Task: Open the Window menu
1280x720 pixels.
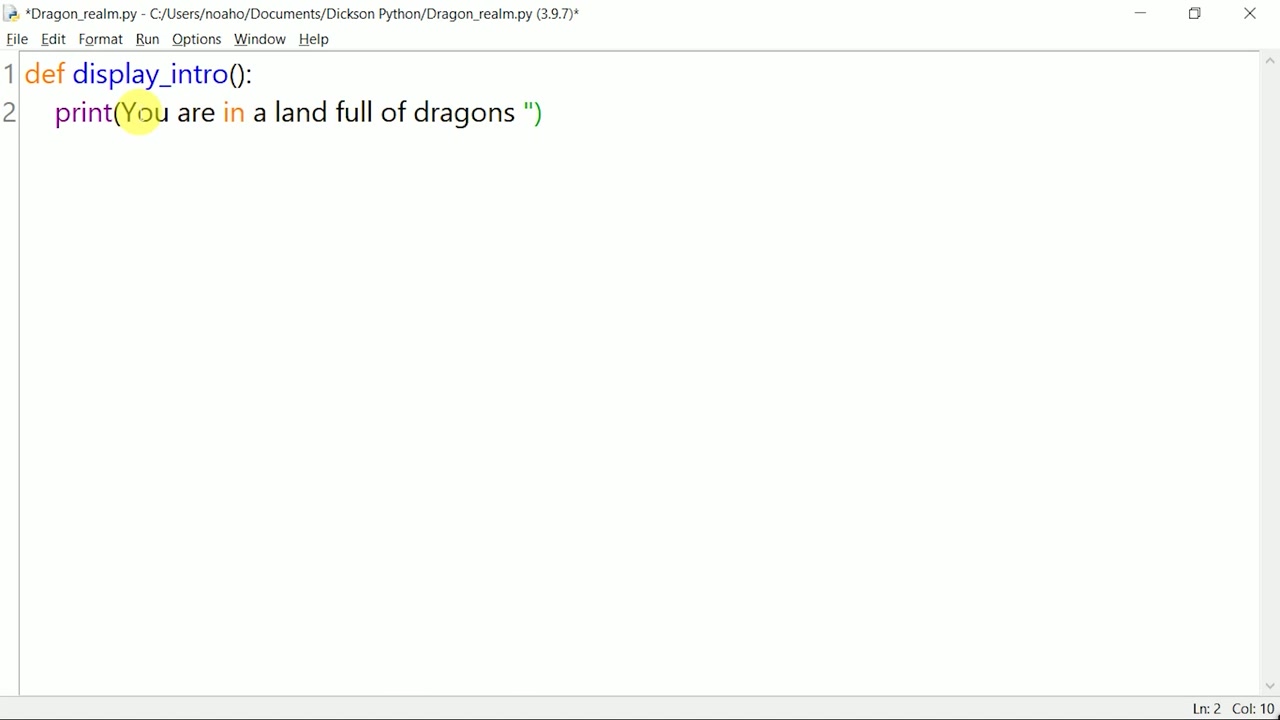Action: pyautogui.click(x=259, y=39)
